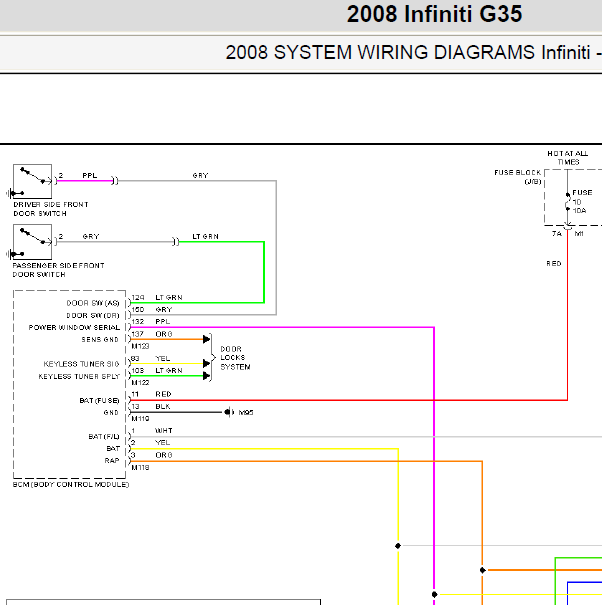Click the 'HOT AT ALL TIMES' label
Image resolution: width=602 pixels, height=605 pixels.
point(568,158)
